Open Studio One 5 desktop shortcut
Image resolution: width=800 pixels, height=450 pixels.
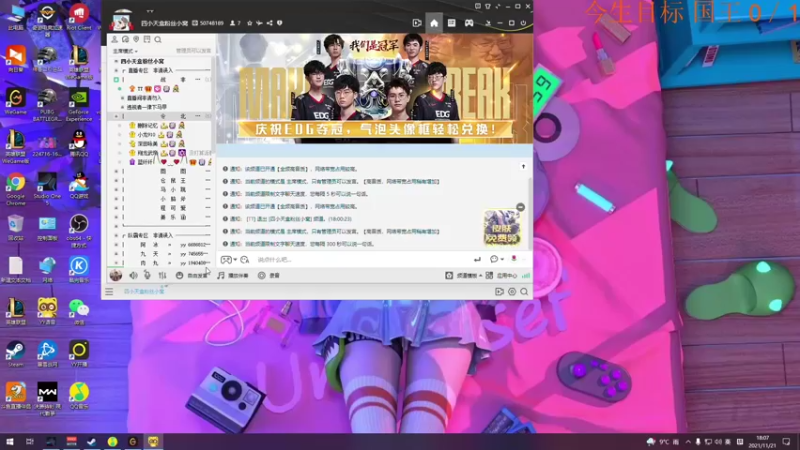47,189
